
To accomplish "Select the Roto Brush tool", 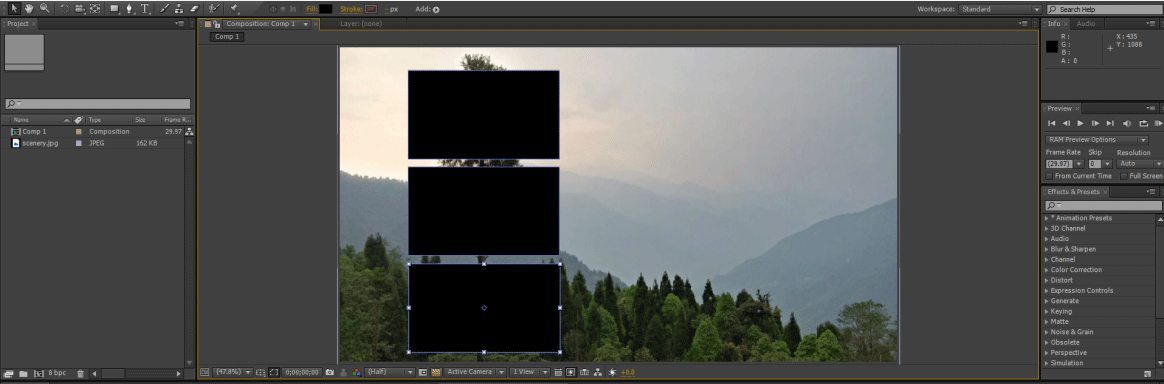I will pyautogui.click(x=214, y=9).
